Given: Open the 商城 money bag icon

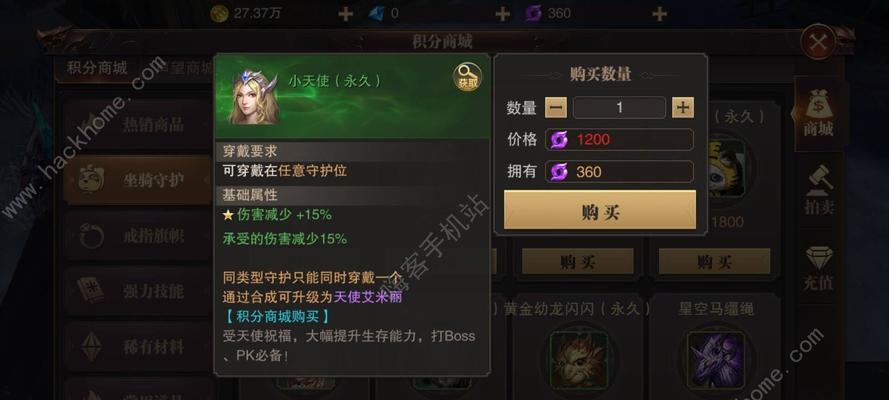Looking at the screenshot, I should (818, 113).
